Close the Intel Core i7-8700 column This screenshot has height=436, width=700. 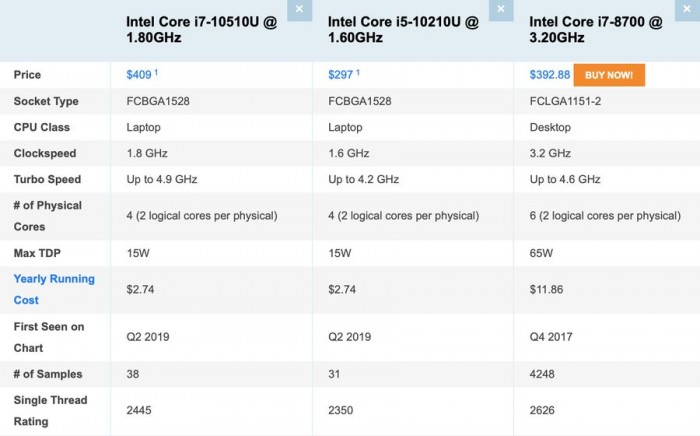tap(689, 10)
